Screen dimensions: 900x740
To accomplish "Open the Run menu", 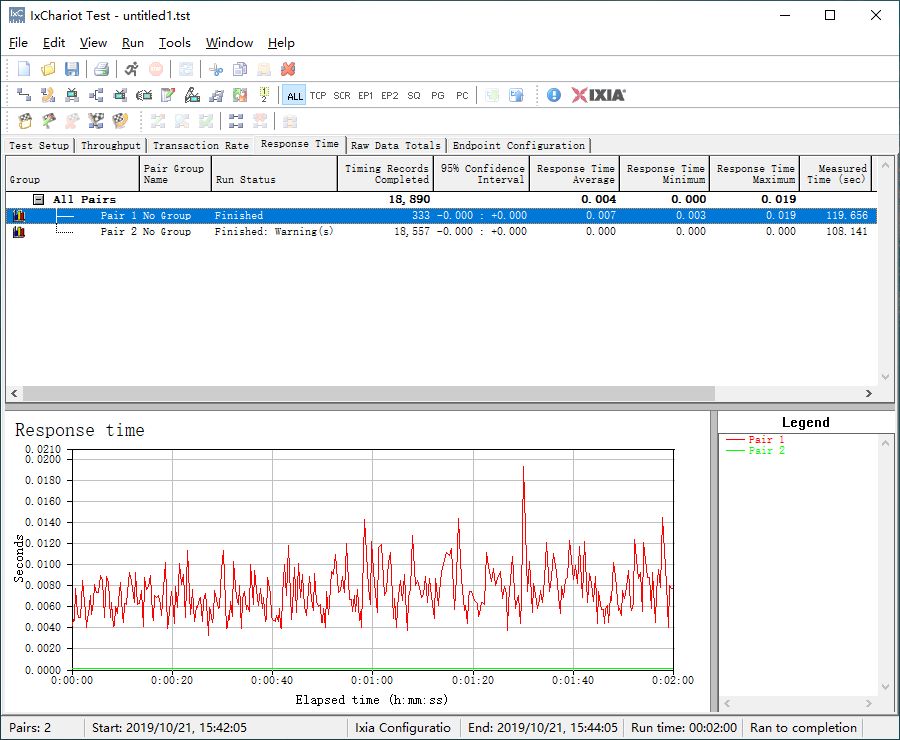I will coord(133,42).
